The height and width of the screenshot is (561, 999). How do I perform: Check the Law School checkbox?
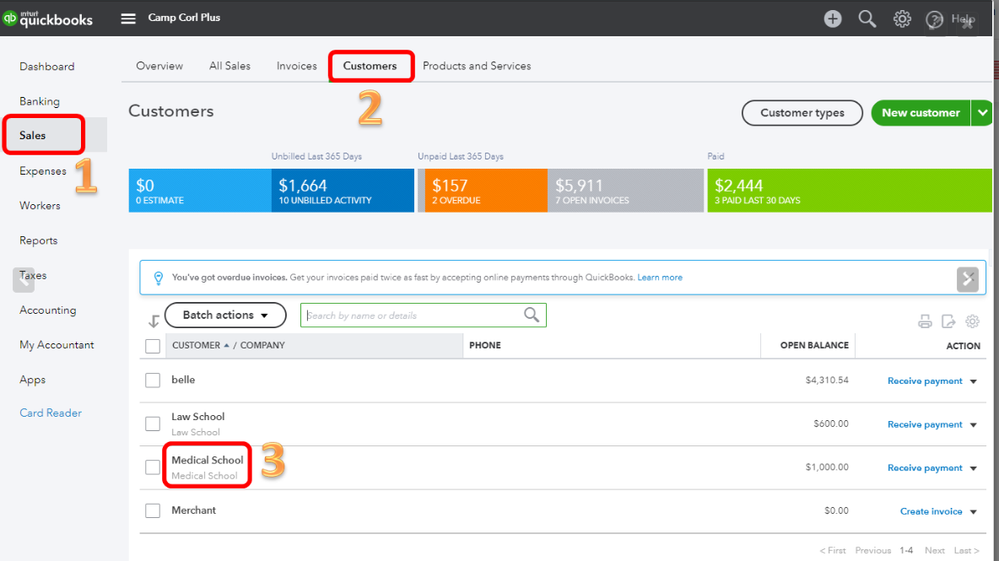(152, 423)
